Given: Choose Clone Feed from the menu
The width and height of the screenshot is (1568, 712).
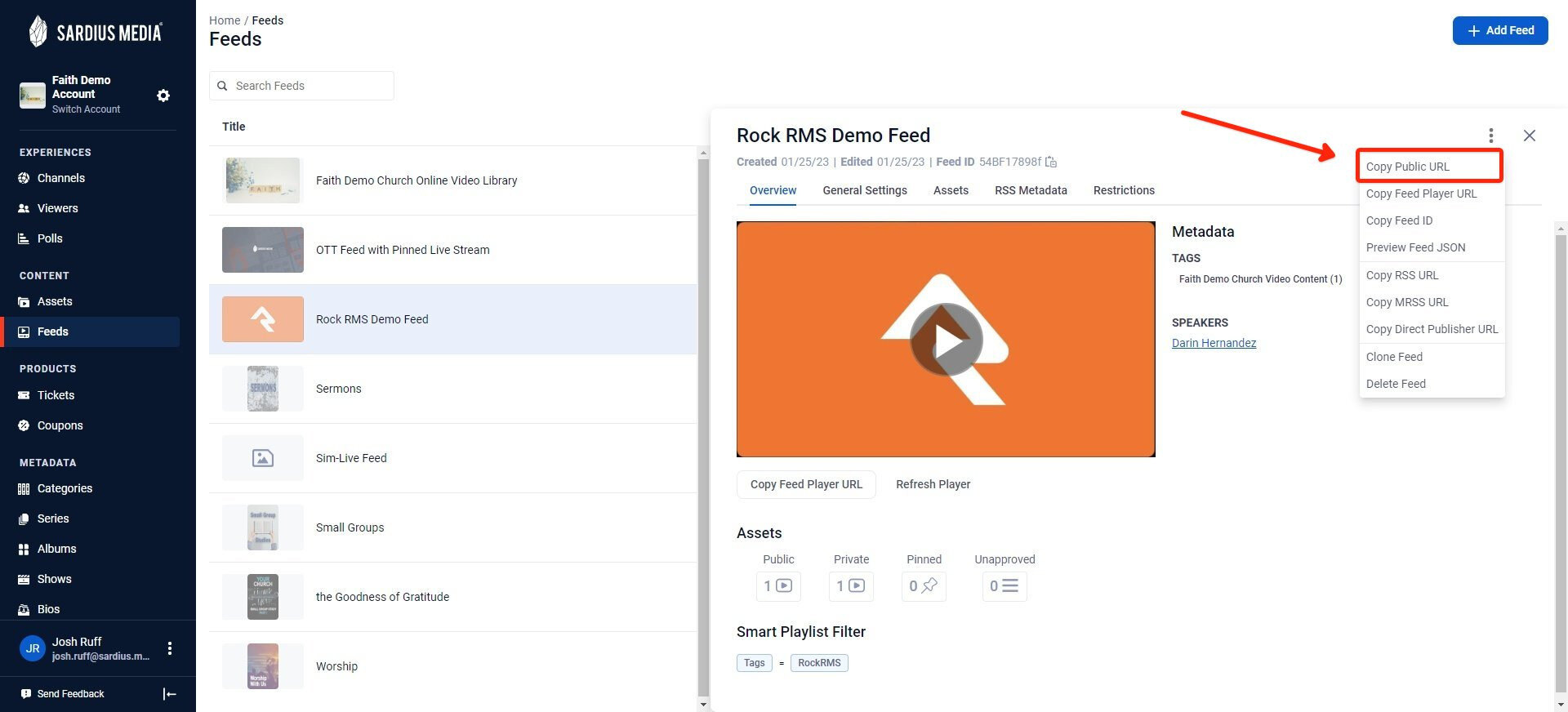Looking at the screenshot, I should tap(1394, 357).
